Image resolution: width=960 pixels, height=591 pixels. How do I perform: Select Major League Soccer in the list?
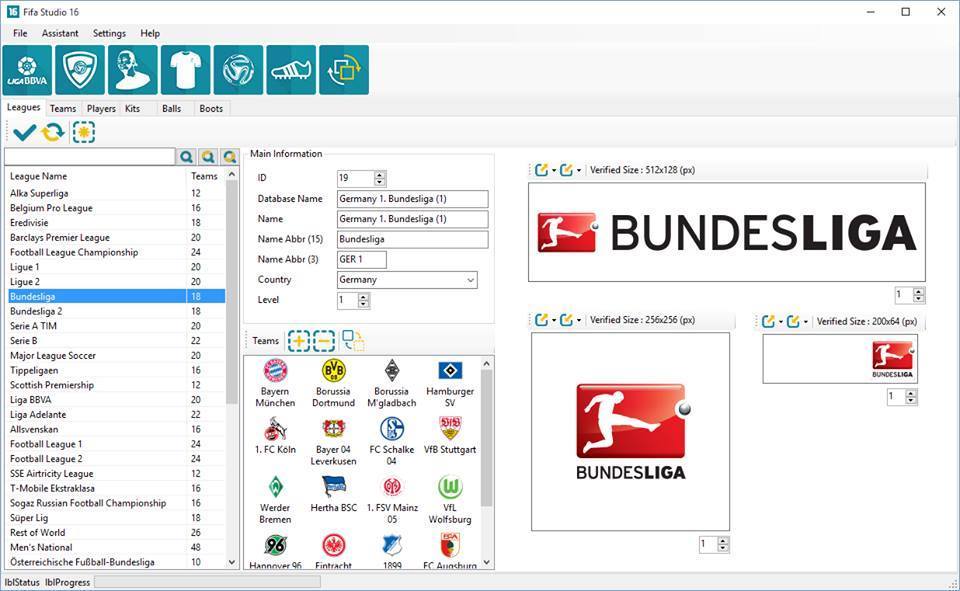pos(116,355)
